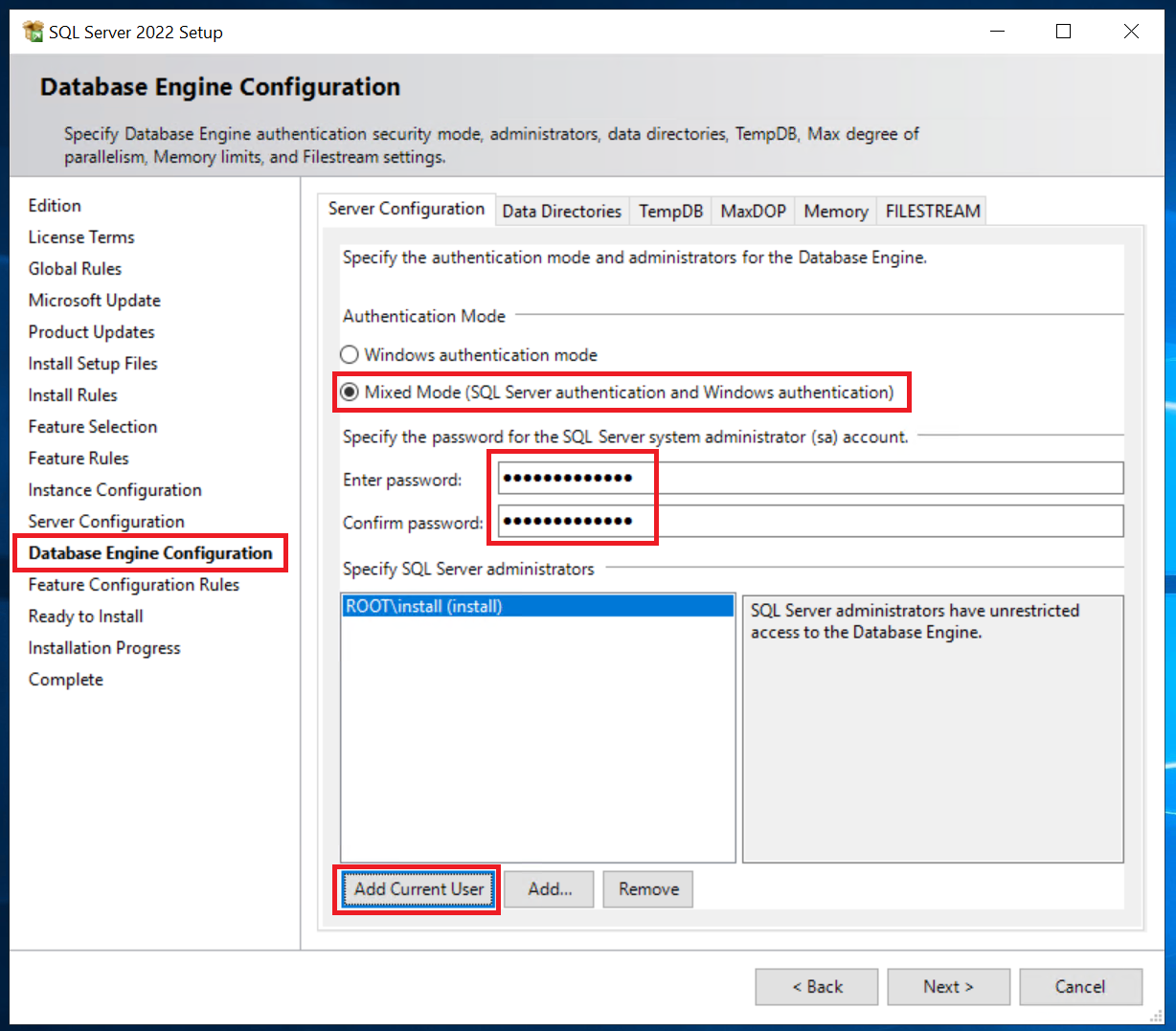Screen dimensions: 1176x1031
Task: Click the Add Current User button
Action: (x=418, y=889)
